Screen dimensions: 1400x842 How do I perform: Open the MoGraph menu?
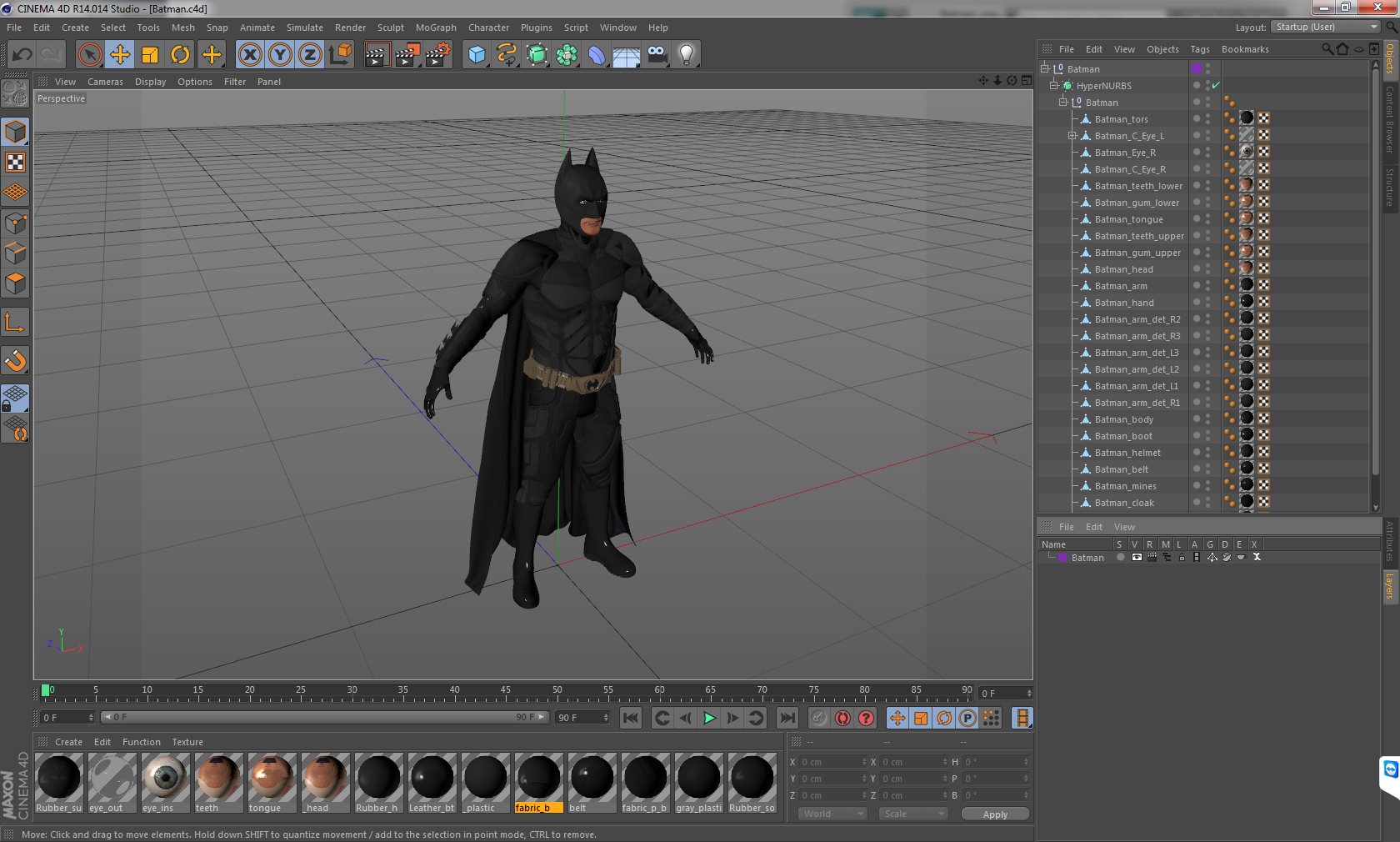point(436,28)
